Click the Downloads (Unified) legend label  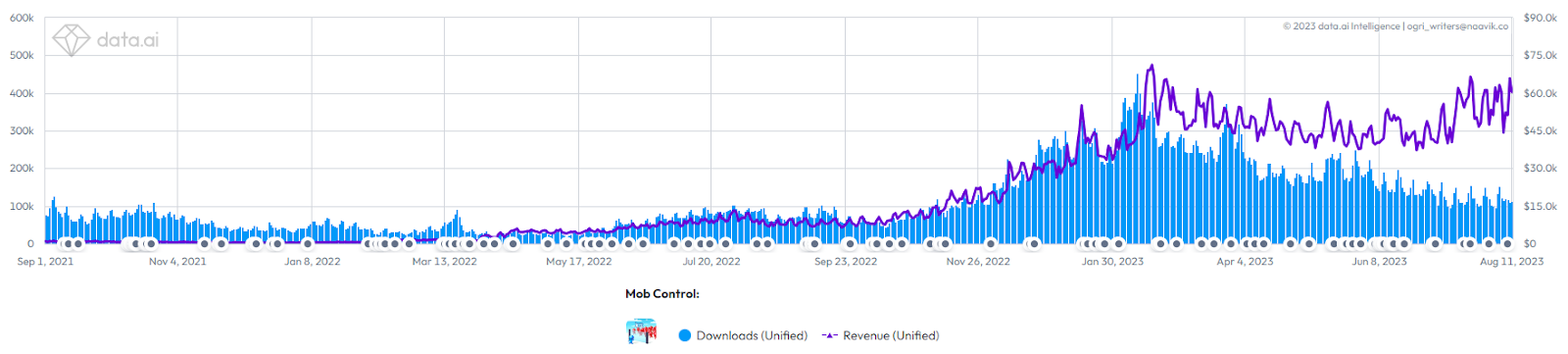[x=752, y=335]
